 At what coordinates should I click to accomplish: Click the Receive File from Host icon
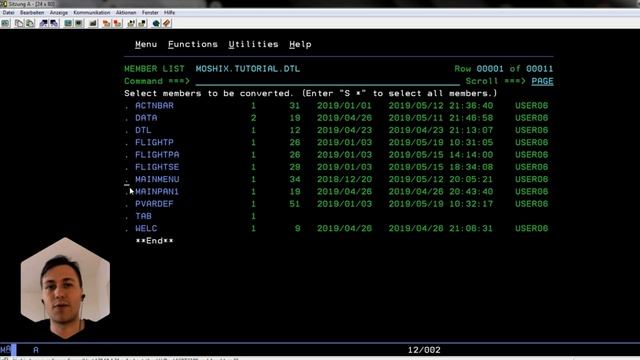coord(54,23)
